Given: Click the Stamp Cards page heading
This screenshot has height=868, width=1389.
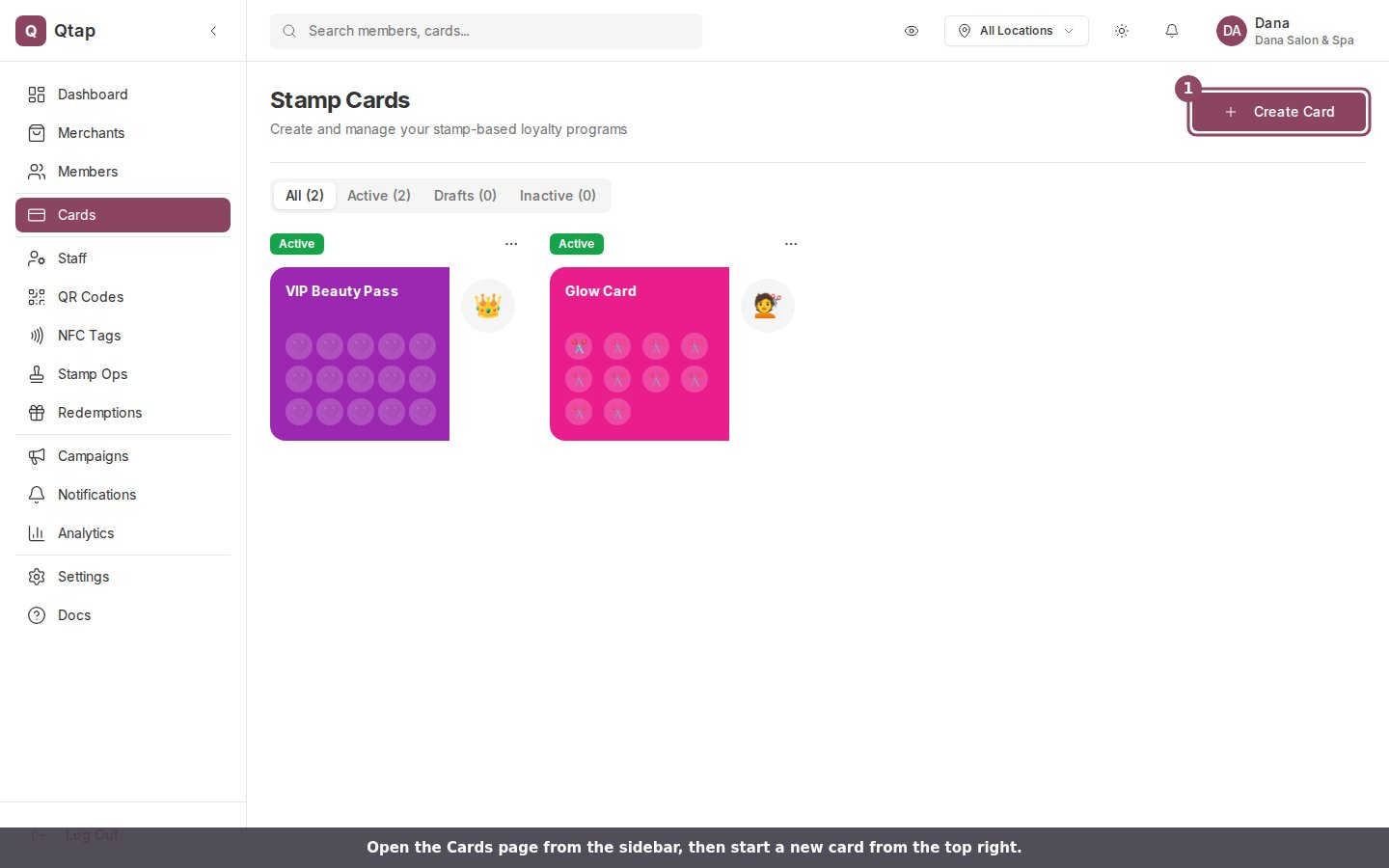Looking at the screenshot, I should point(340,100).
